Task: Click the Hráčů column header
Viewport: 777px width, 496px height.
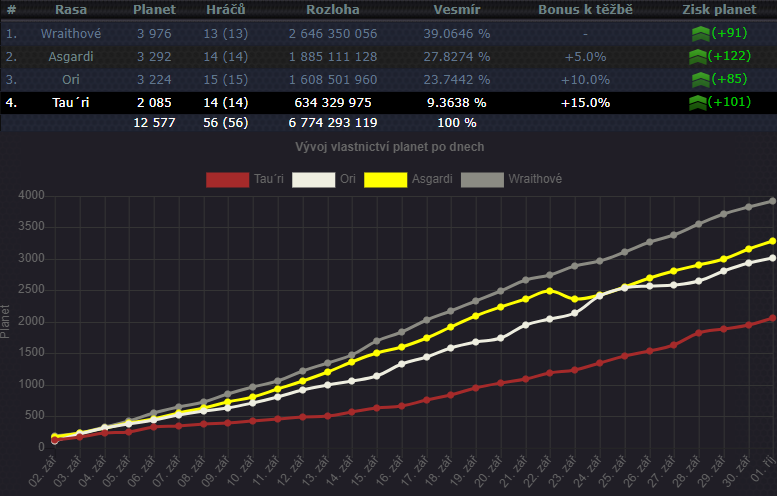Action: [x=226, y=9]
